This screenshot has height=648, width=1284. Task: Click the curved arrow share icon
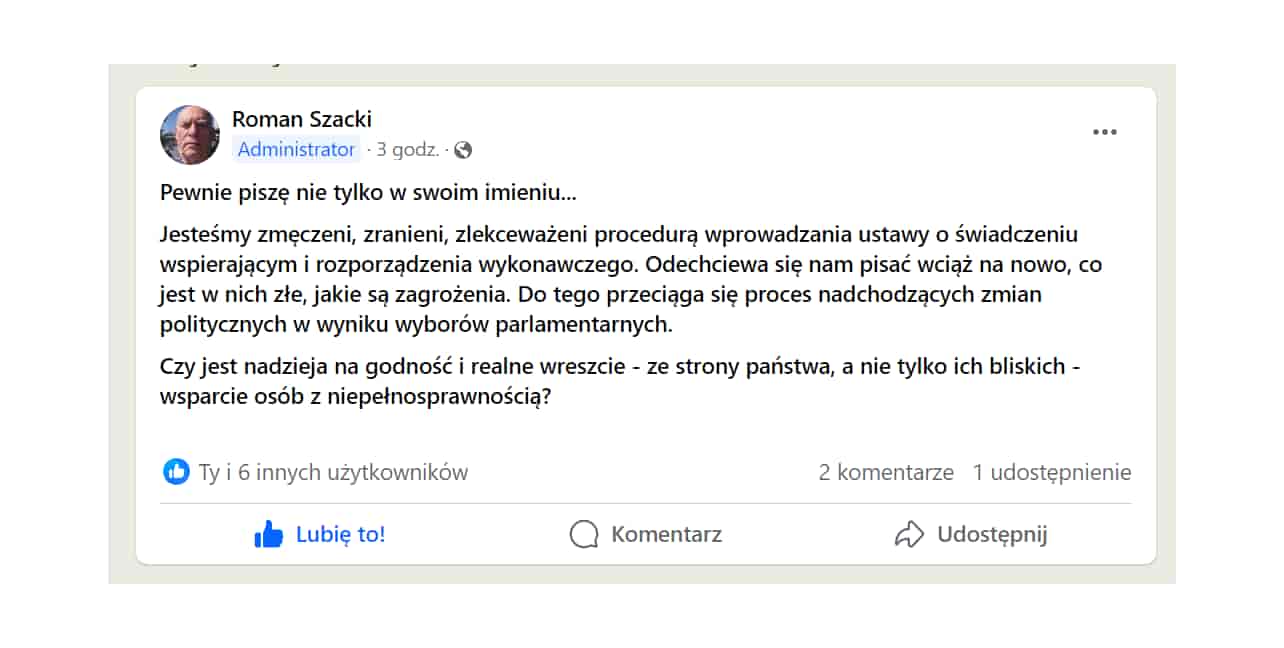click(x=908, y=535)
